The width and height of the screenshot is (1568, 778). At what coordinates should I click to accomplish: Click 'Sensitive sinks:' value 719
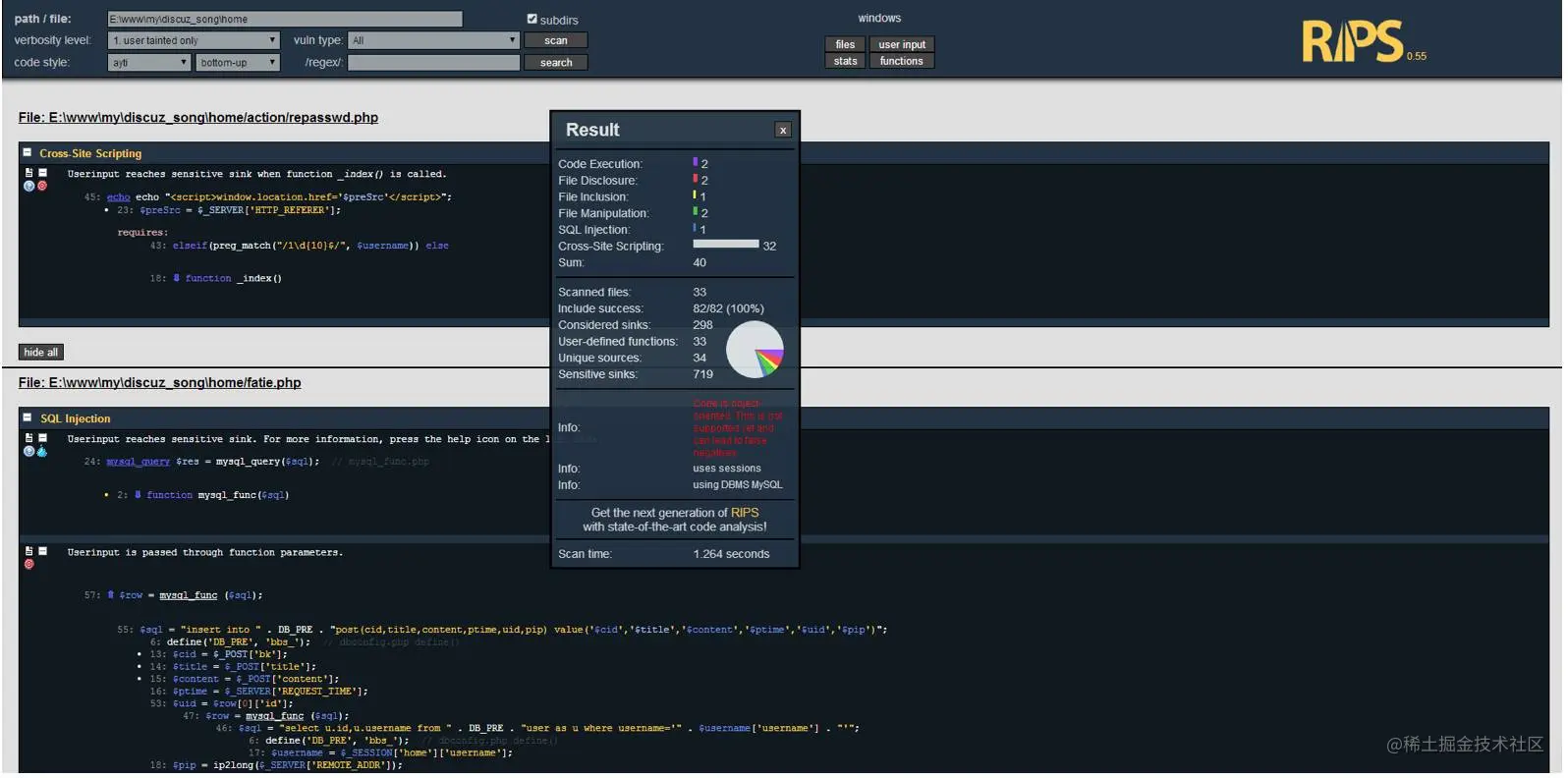point(702,374)
